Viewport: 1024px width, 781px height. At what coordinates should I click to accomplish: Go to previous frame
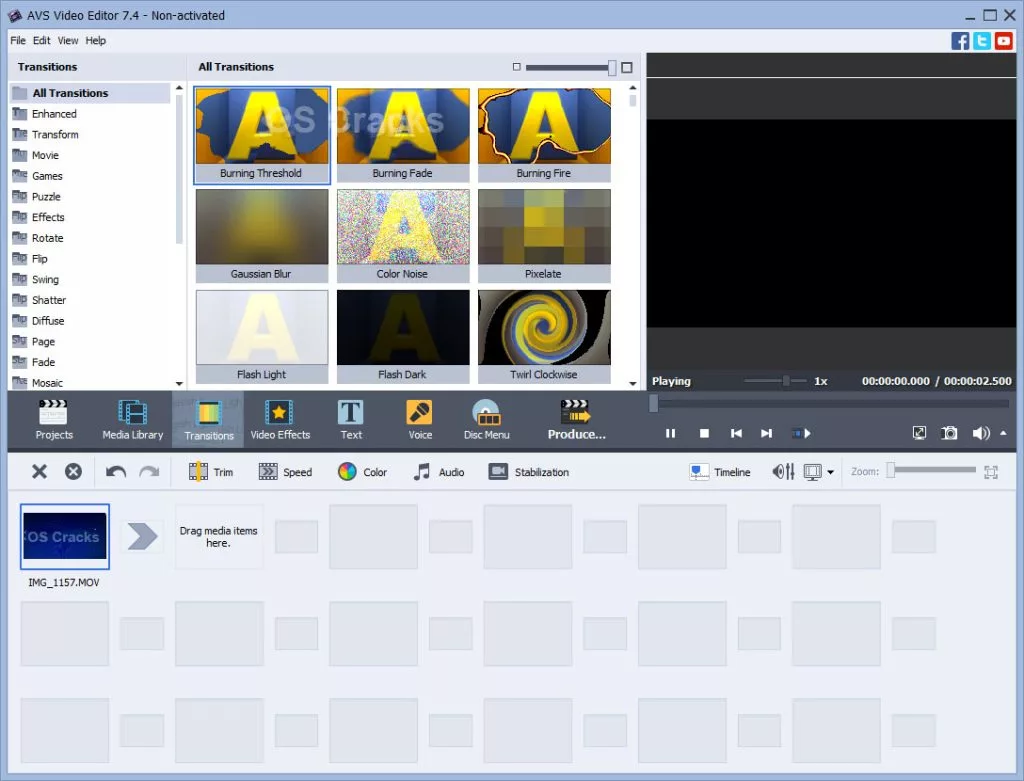tap(736, 434)
